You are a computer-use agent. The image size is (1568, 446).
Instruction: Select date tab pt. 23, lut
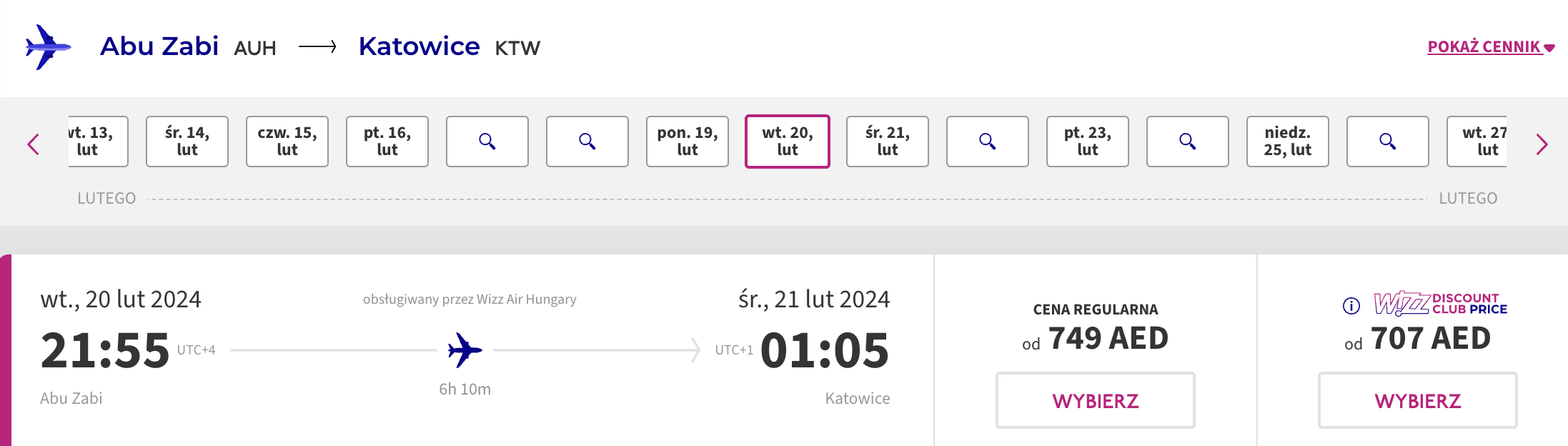[x=1088, y=142]
